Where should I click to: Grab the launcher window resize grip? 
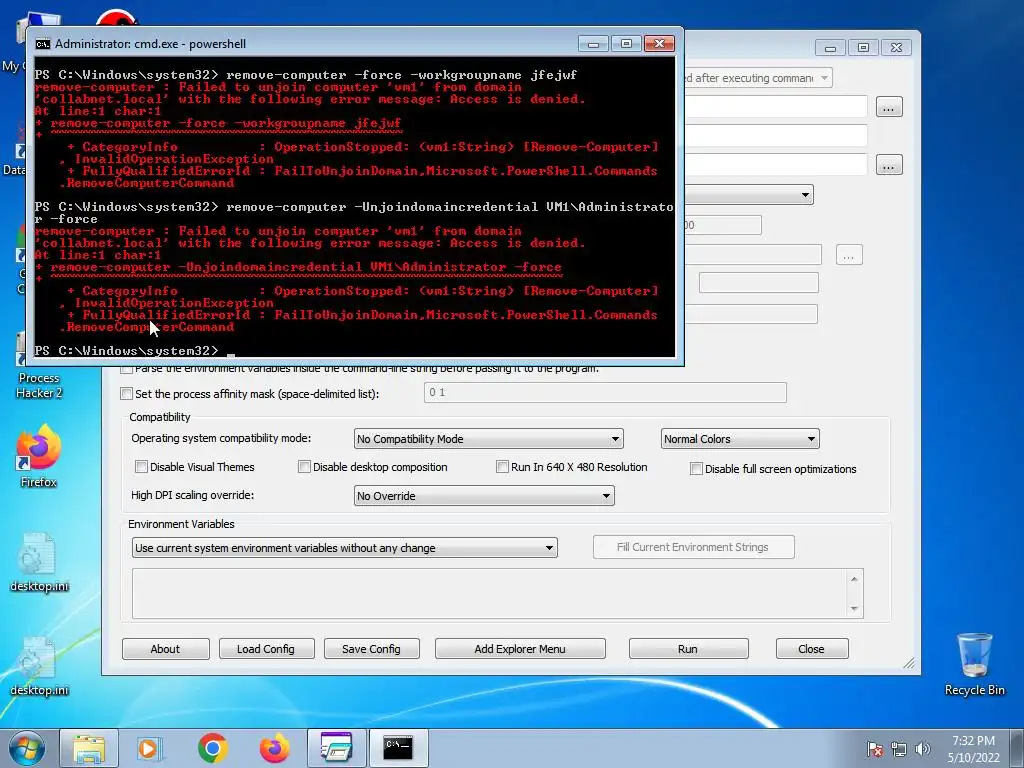pyautogui.click(x=909, y=664)
